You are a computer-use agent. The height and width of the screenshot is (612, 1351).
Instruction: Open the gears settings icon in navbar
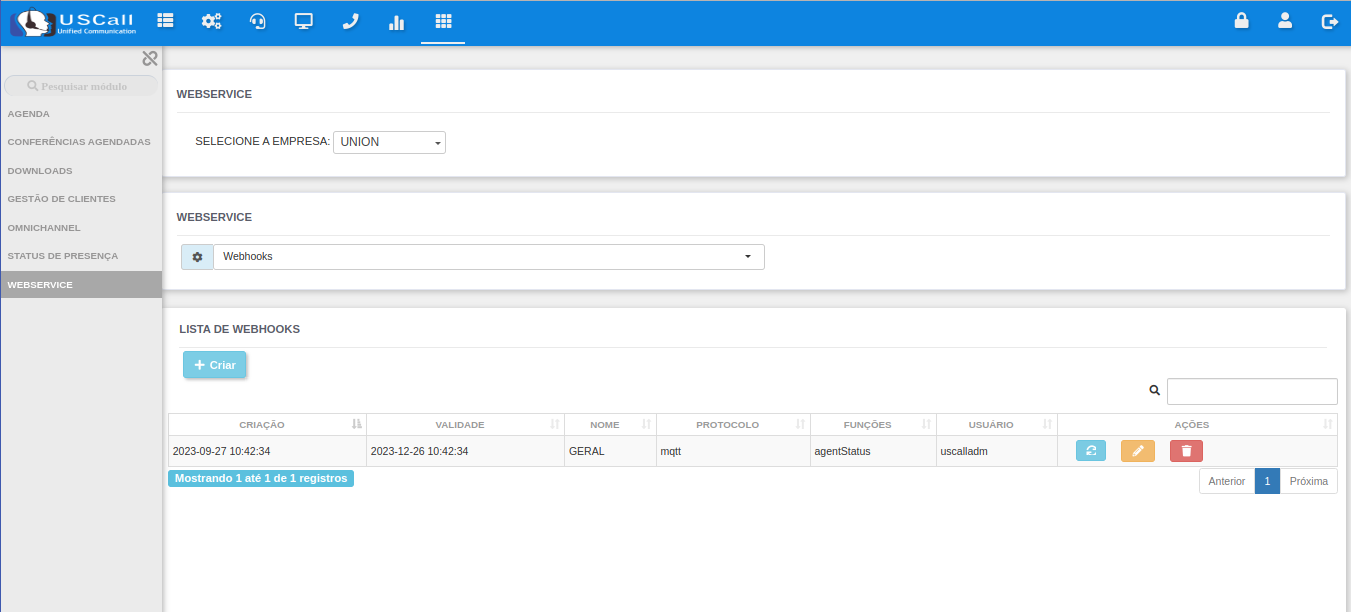(x=212, y=21)
